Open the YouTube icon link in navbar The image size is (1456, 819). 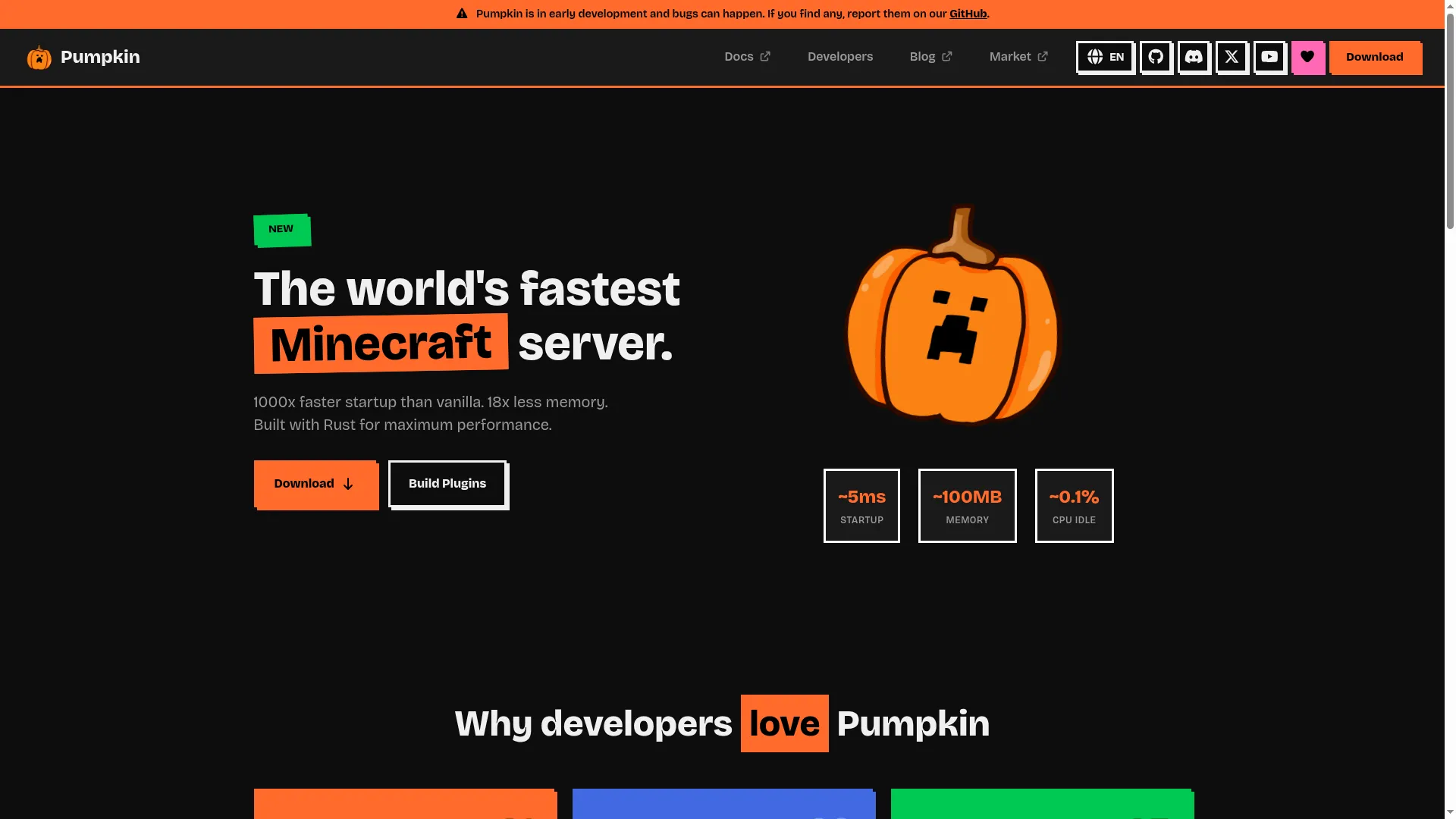coord(1269,57)
